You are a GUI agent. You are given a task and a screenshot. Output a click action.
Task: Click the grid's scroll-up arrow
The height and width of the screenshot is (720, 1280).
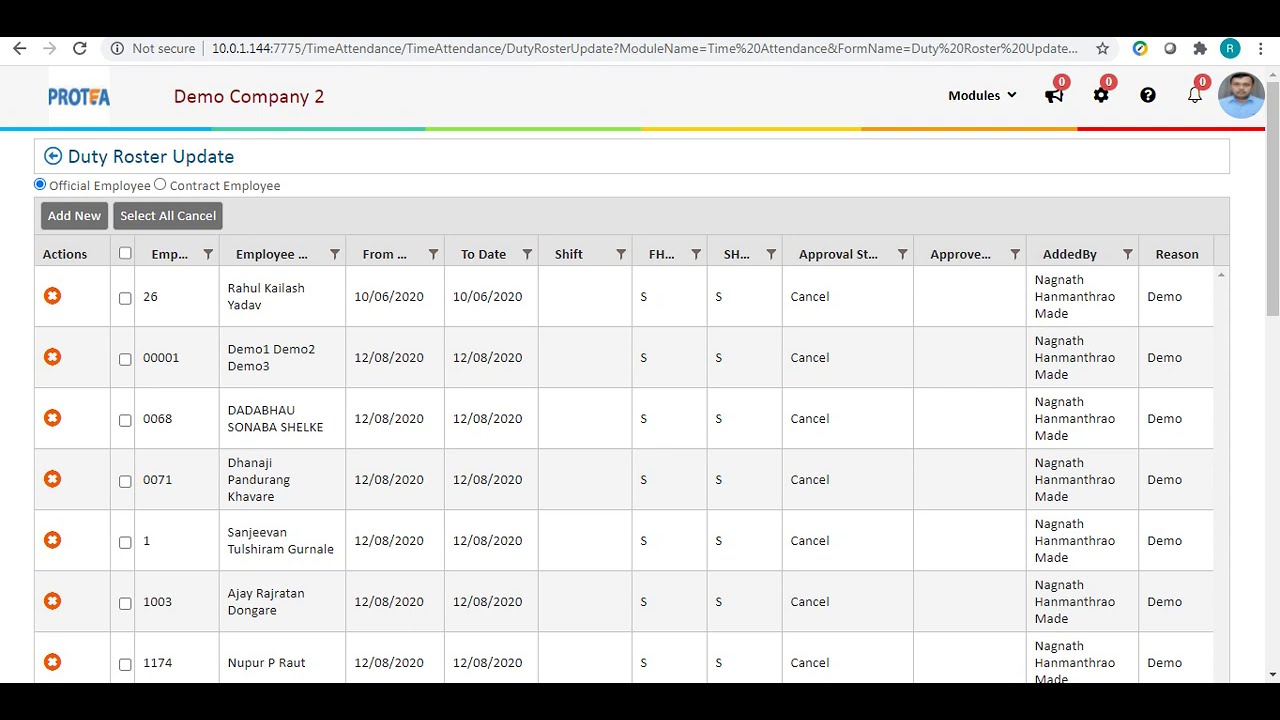coord(1221,275)
